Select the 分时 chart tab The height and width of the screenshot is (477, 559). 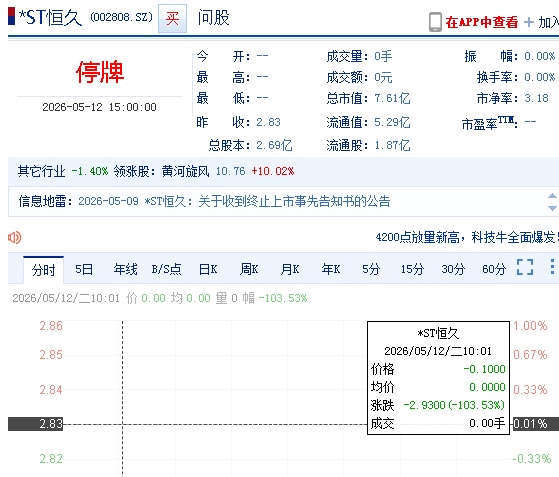coord(43,270)
